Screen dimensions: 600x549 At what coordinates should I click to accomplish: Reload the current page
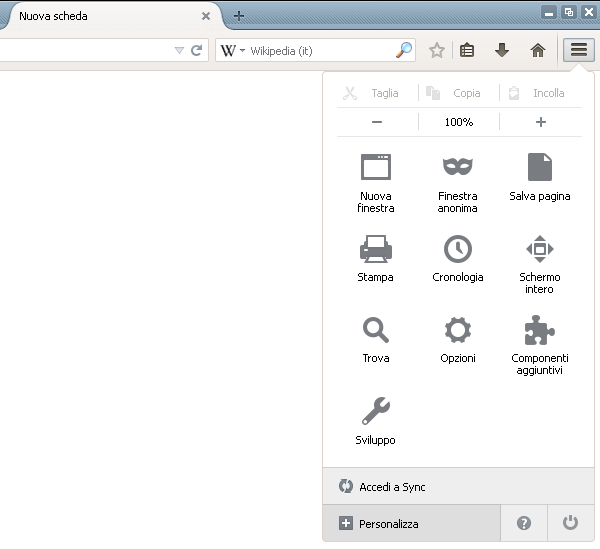196,50
